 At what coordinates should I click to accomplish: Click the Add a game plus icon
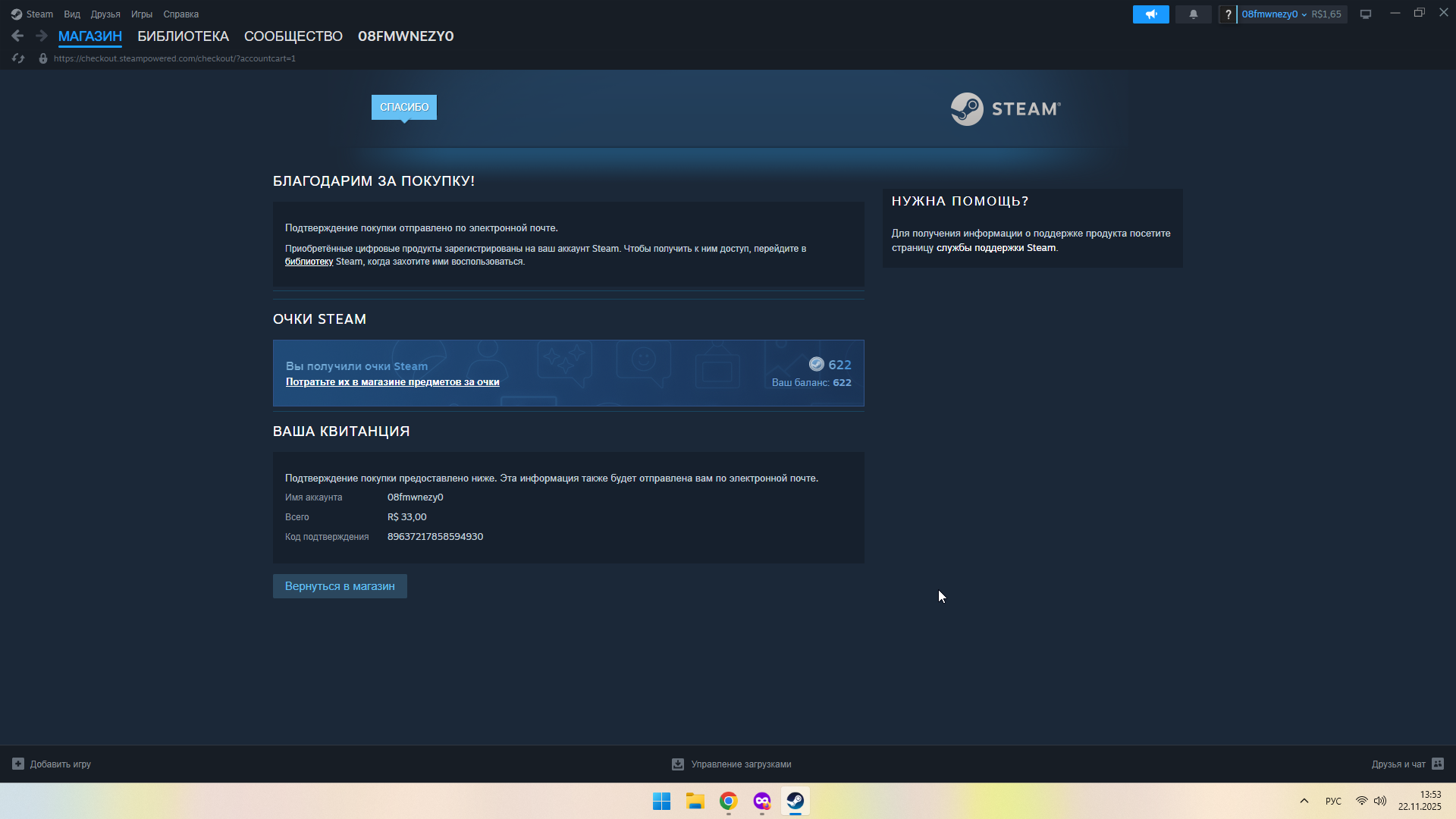(x=18, y=764)
